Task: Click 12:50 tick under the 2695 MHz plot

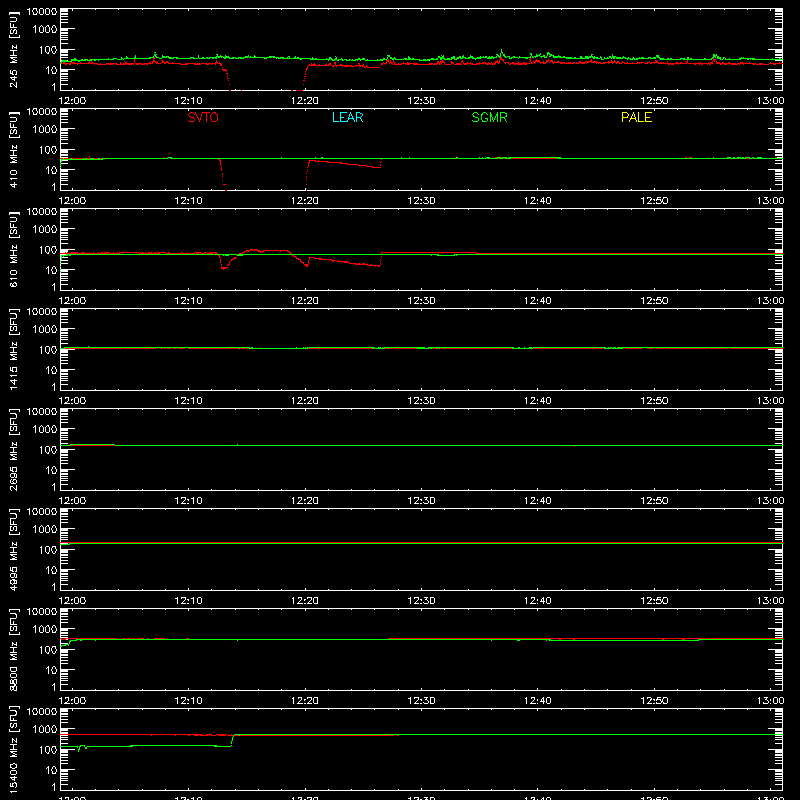Action: pos(654,501)
